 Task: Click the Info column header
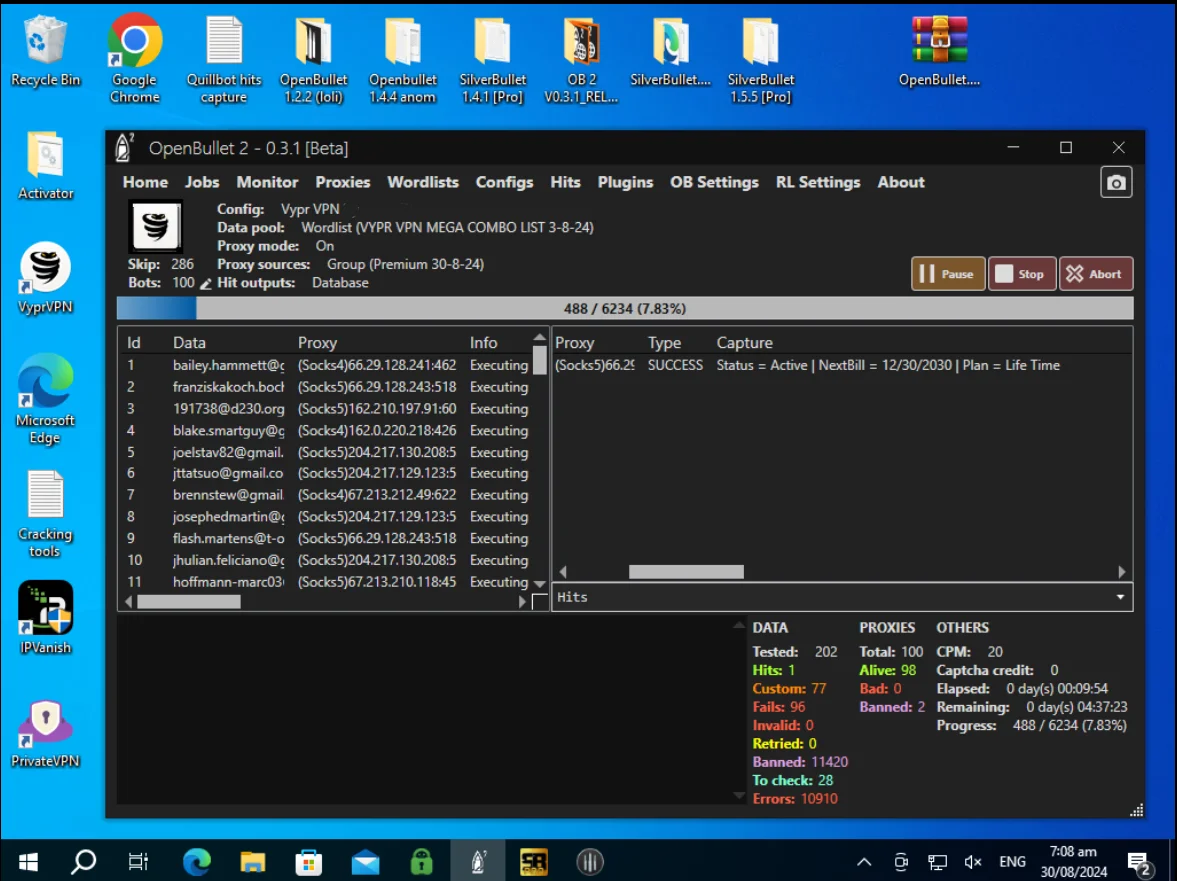483,343
